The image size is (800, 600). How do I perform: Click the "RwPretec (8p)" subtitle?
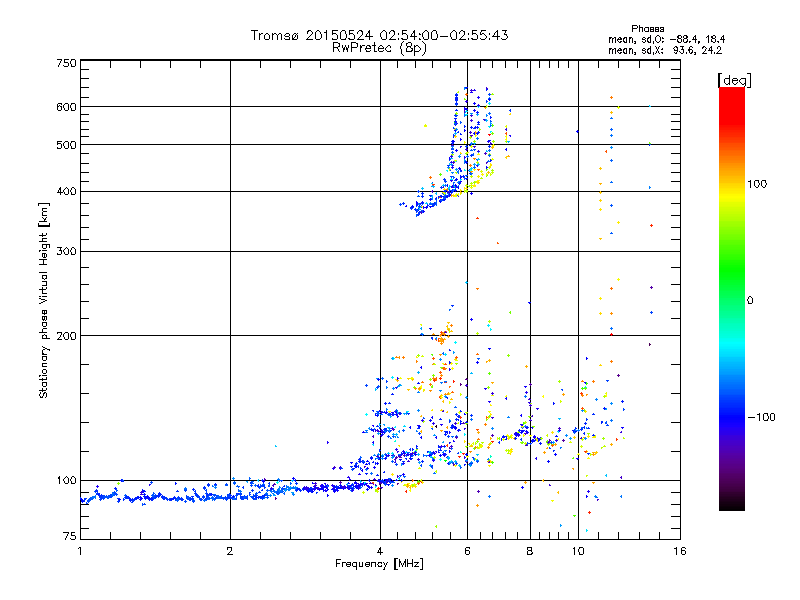pyautogui.click(x=379, y=48)
